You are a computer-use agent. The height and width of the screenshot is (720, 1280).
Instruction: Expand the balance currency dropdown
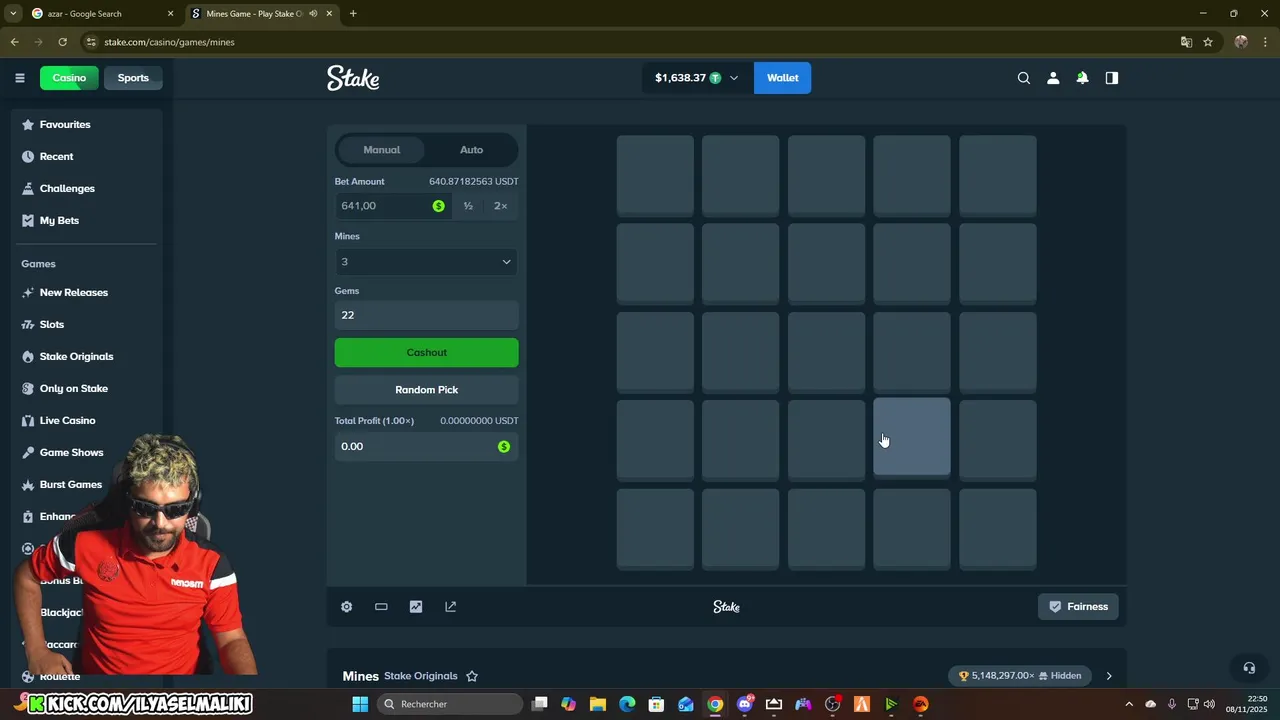coord(734,78)
